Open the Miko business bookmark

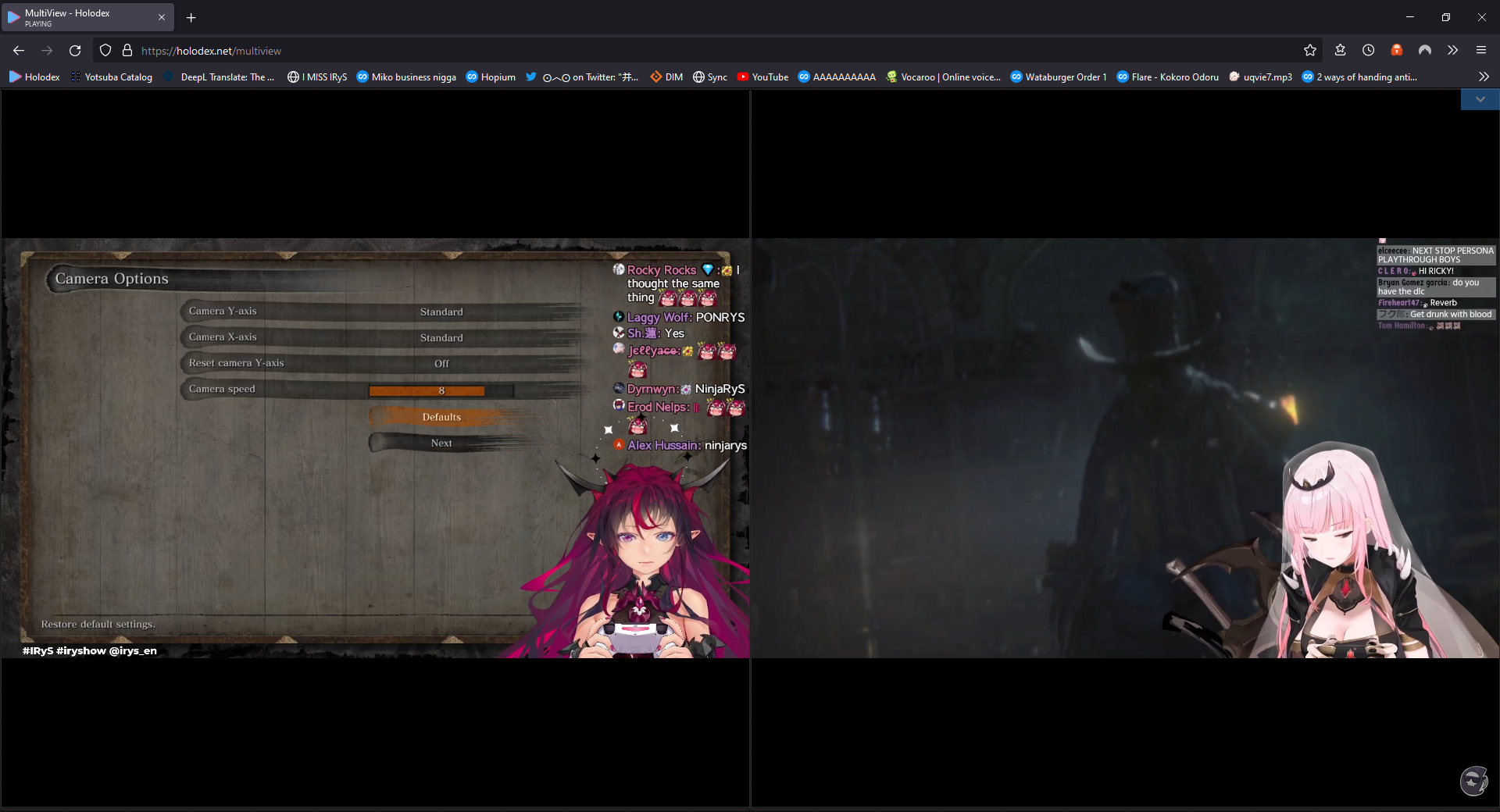406,77
